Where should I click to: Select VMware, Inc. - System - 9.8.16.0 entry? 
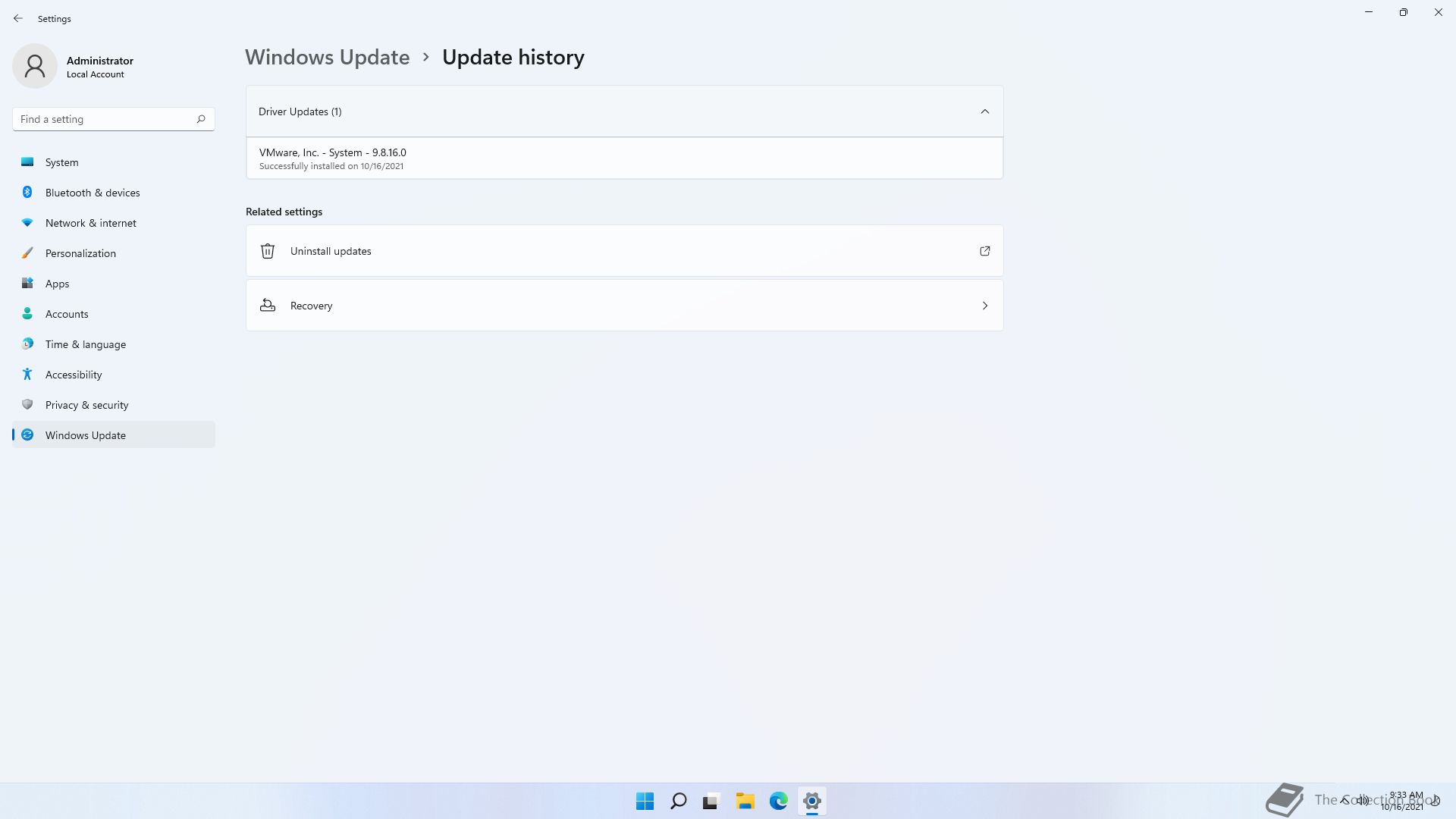pyautogui.click(x=624, y=158)
